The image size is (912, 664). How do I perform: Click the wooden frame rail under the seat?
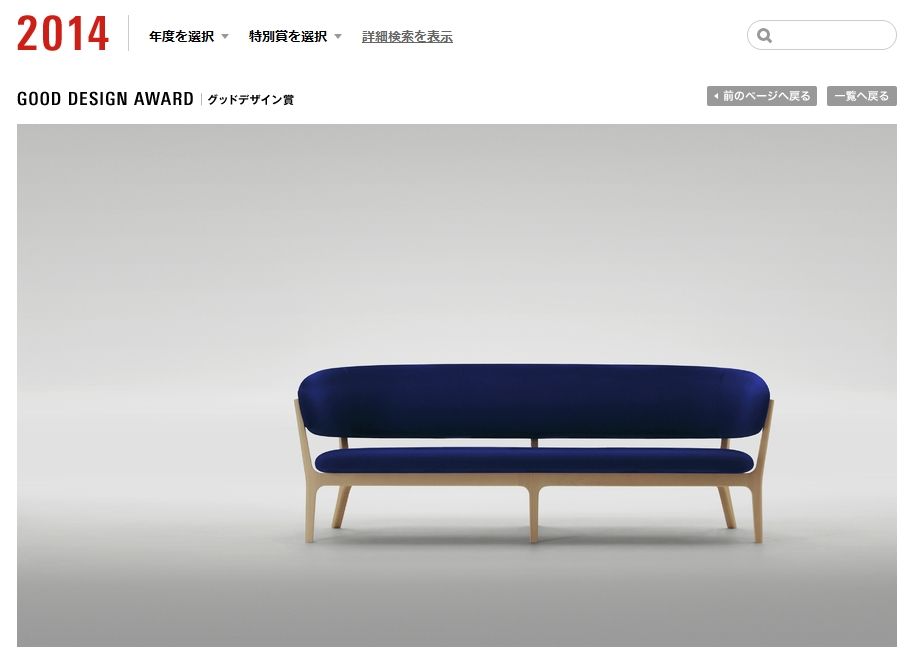[534, 480]
